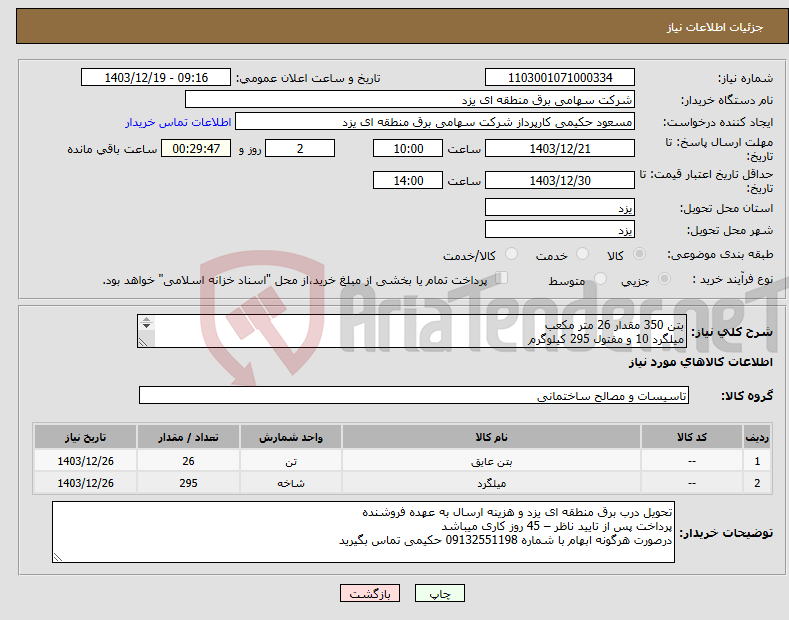The width and height of the screenshot is (789, 620).
Task: Click the buyer notes text area
Action: click(363, 532)
